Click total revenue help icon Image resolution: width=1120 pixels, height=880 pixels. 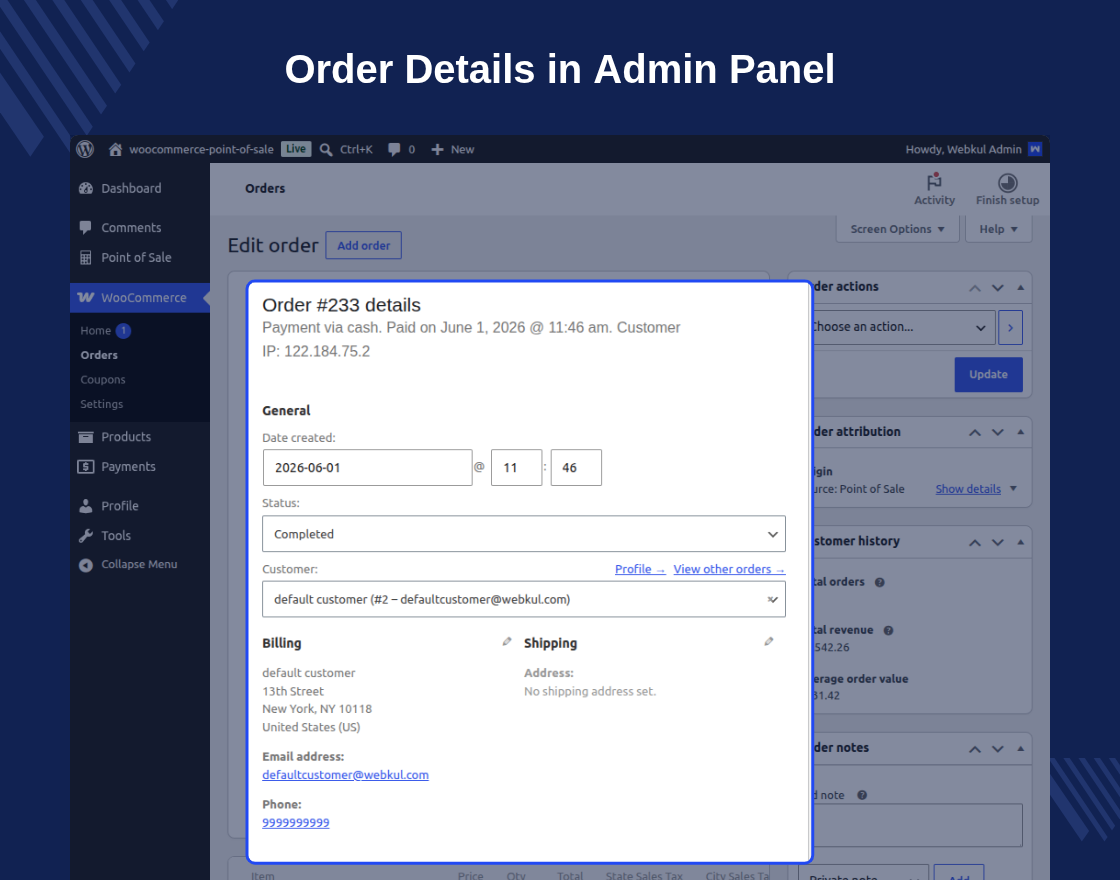click(x=889, y=631)
